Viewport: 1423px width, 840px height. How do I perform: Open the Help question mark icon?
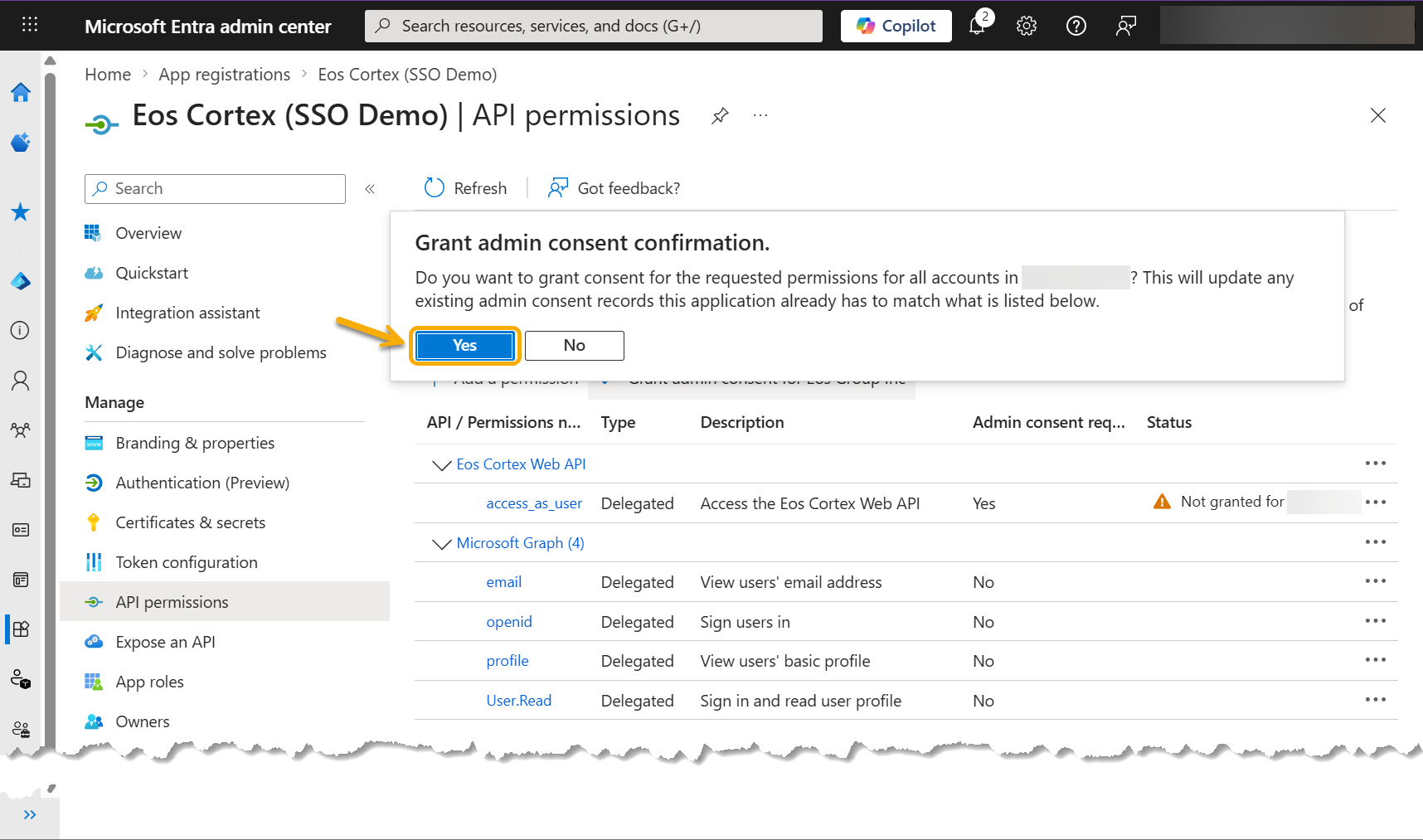1076,26
